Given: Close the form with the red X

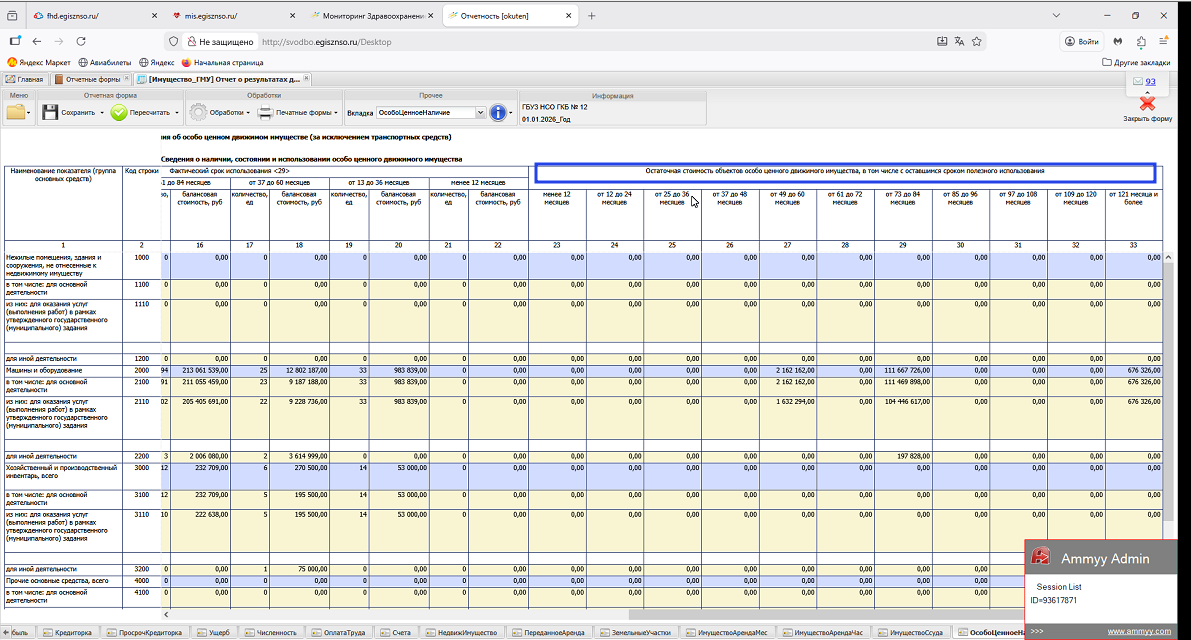Looking at the screenshot, I should point(1147,103).
